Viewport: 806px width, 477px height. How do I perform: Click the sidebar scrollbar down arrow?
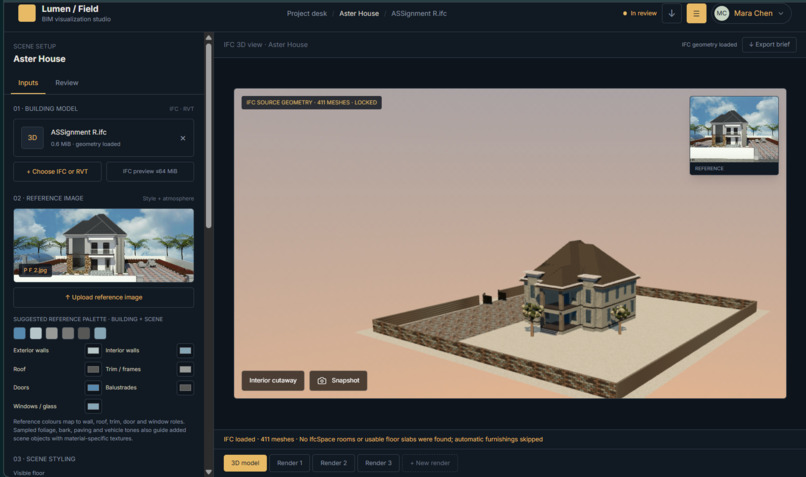coord(208,471)
